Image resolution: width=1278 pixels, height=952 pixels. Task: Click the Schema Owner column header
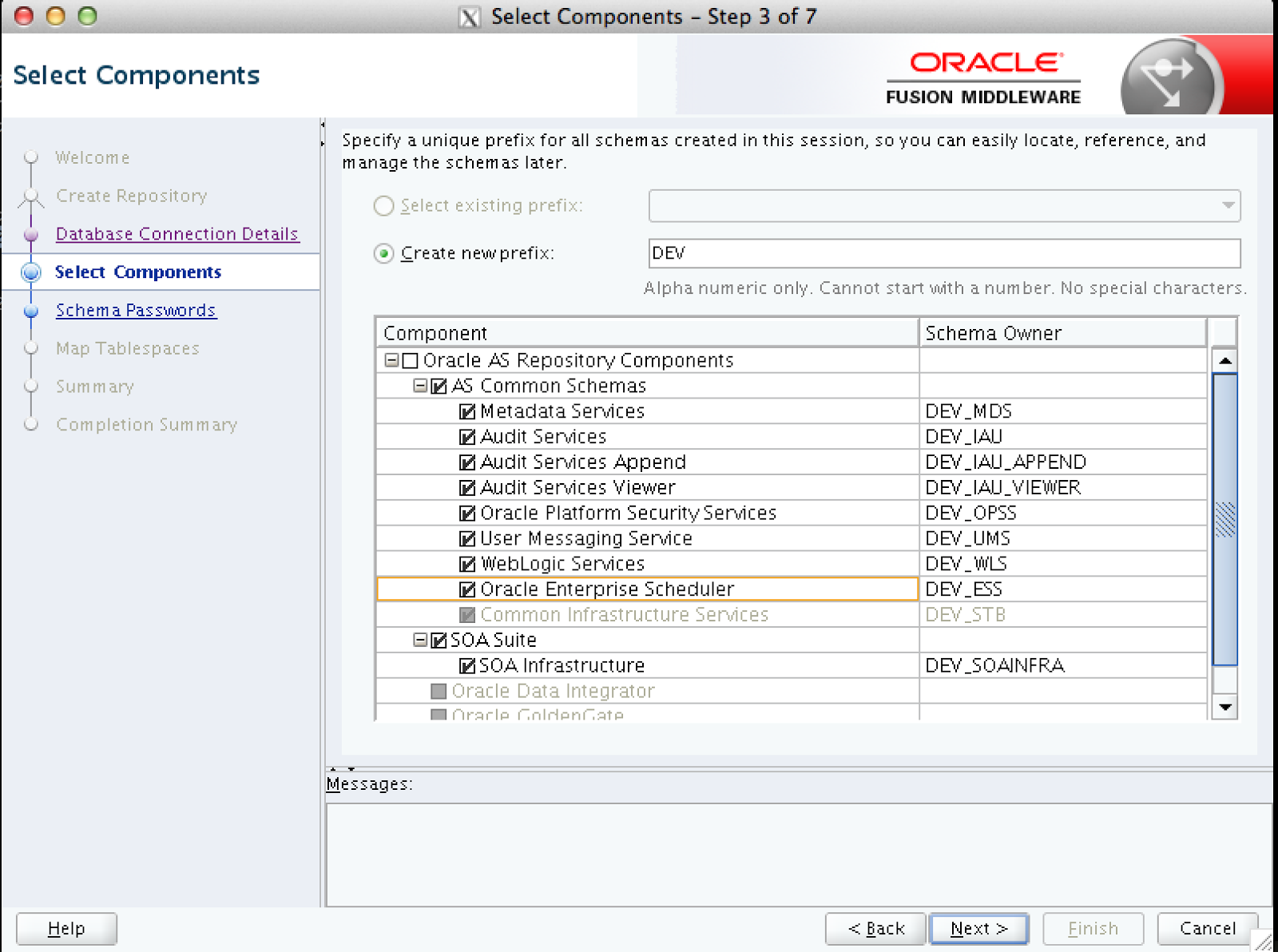click(x=1063, y=333)
